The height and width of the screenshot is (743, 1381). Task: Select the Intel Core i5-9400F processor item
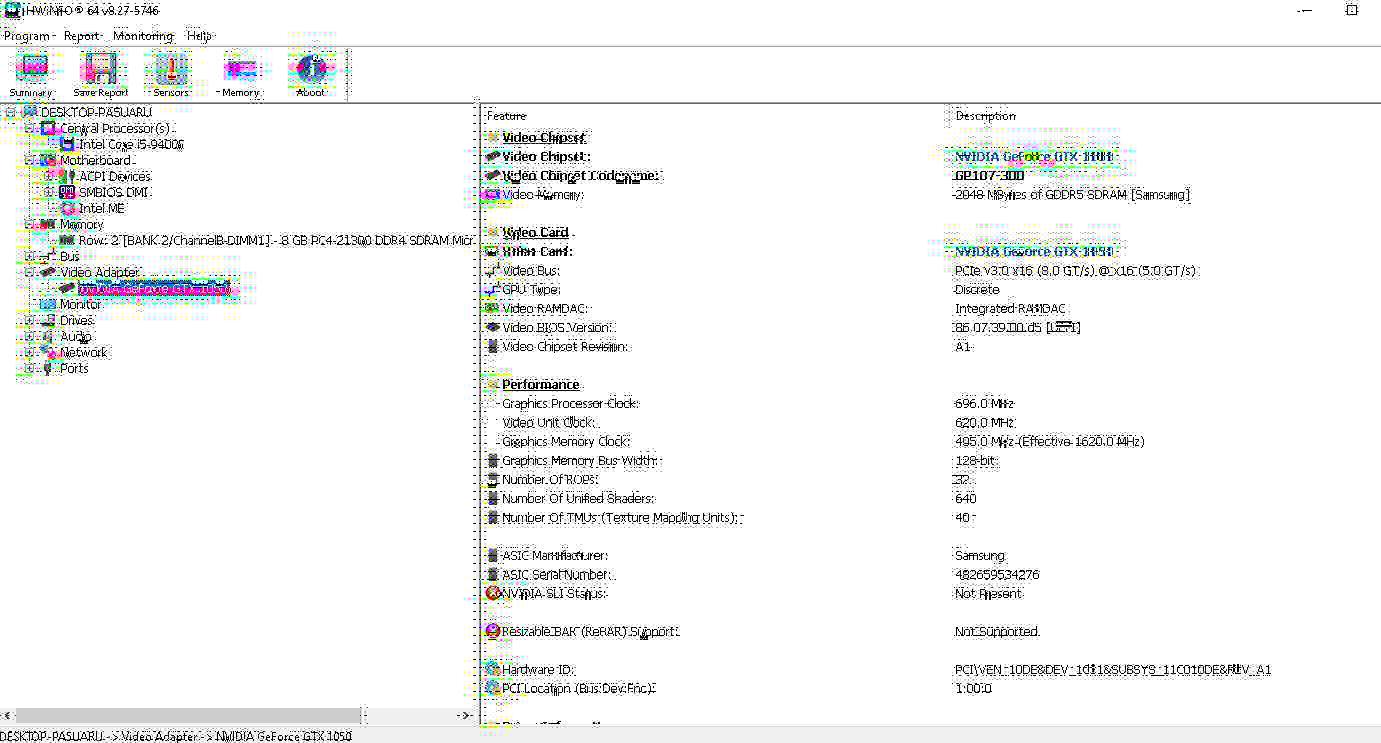click(131, 144)
